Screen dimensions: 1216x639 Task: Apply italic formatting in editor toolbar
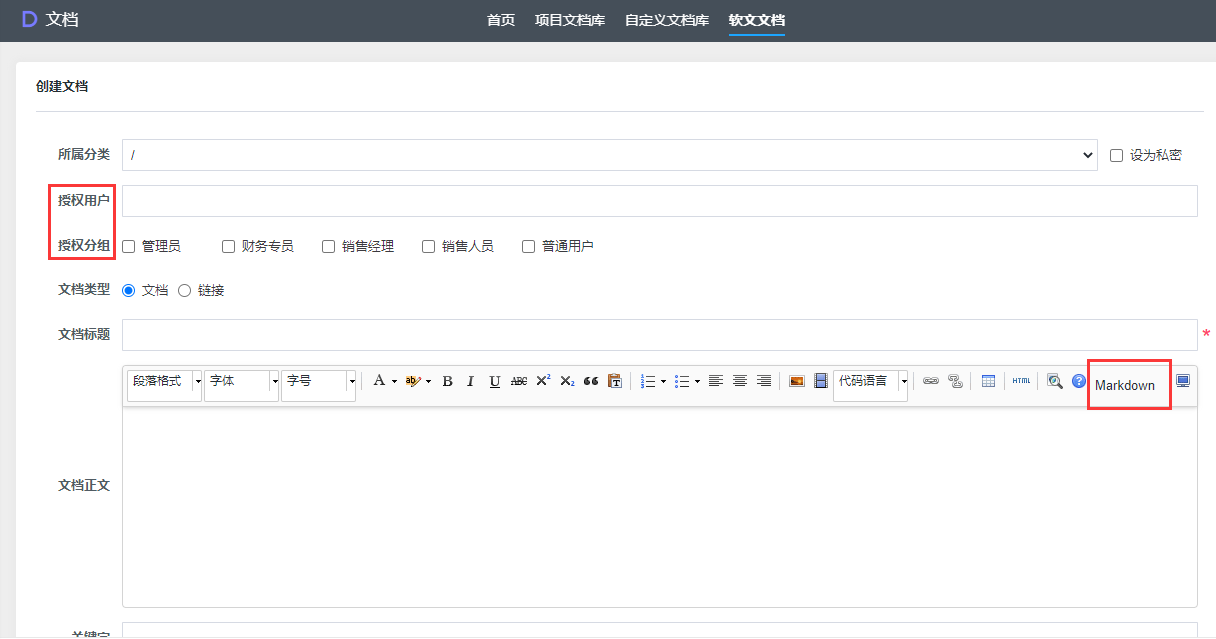pyautogui.click(x=470, y=381)
